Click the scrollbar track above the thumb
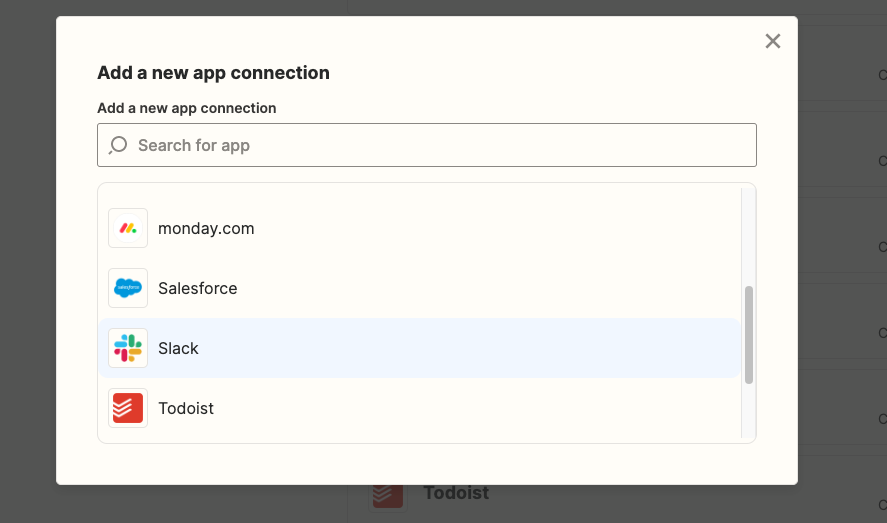This screenshot has width=887, height=523. (x=749, y=235)
